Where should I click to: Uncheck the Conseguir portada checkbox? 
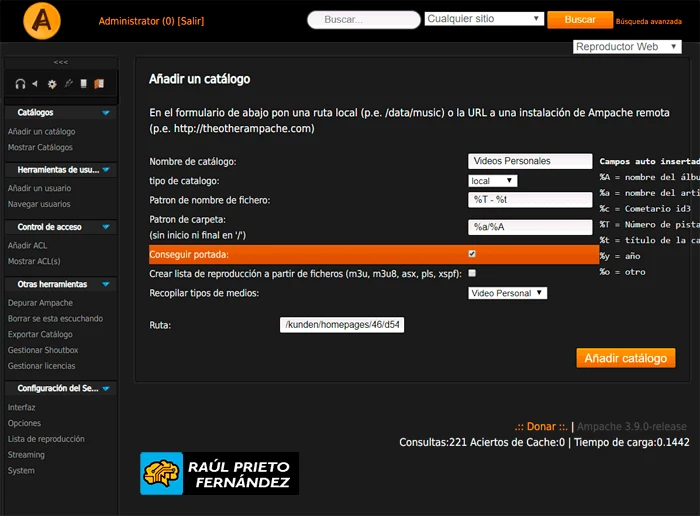pyautogui.click(x=472, y=254)
